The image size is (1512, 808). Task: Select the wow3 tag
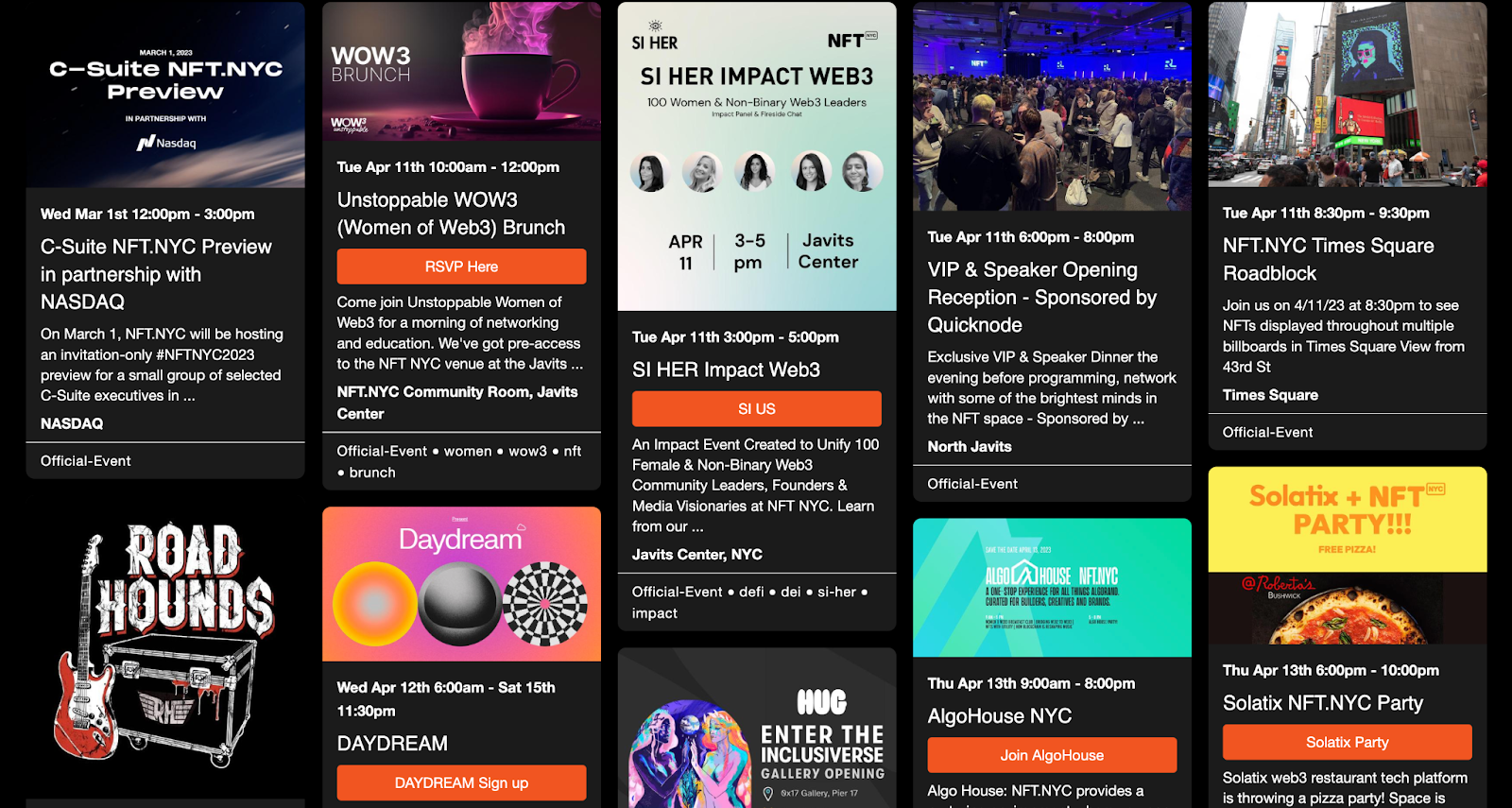point(527,452)
